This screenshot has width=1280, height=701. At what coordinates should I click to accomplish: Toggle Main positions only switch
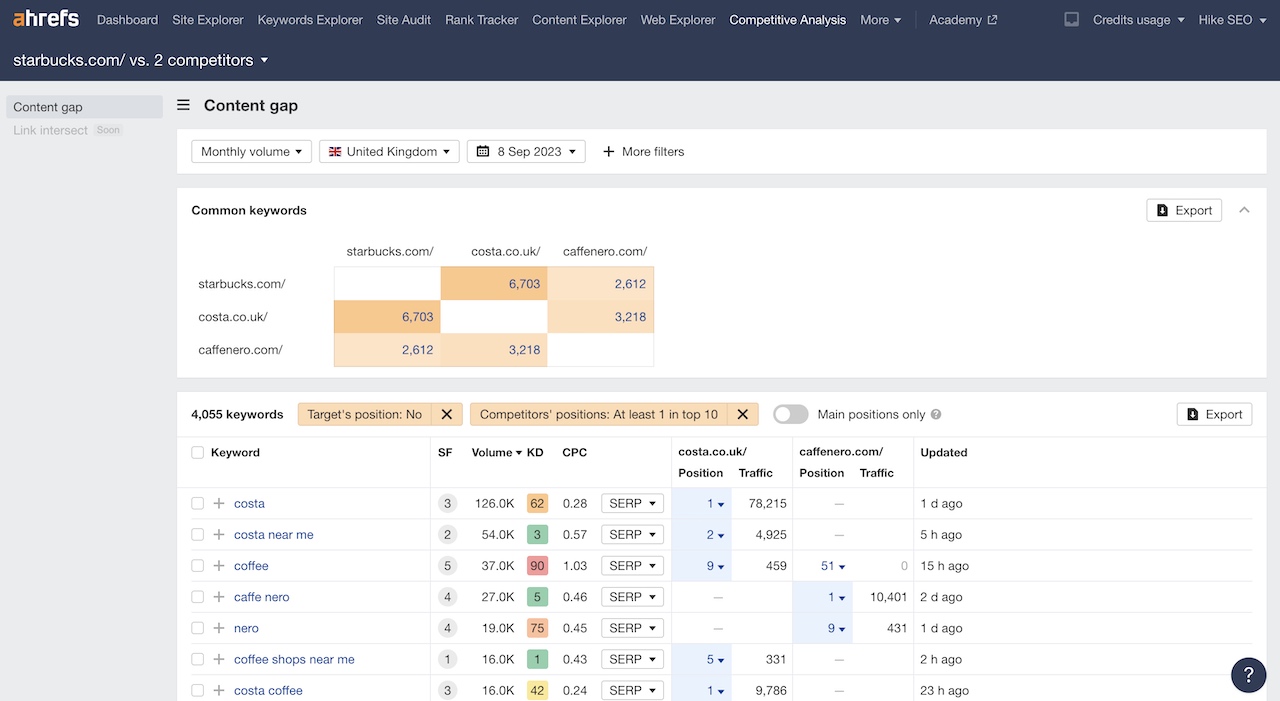click(x=790, y=414)
